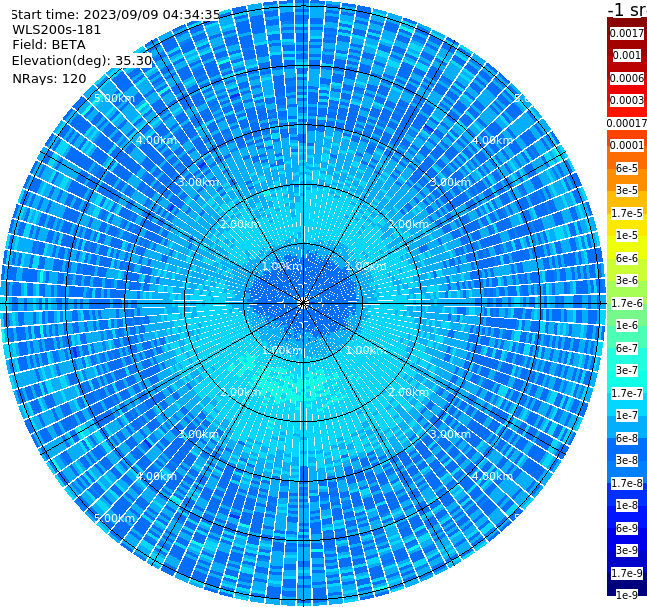Click the 1.7e-9 colorbar label

627,573
